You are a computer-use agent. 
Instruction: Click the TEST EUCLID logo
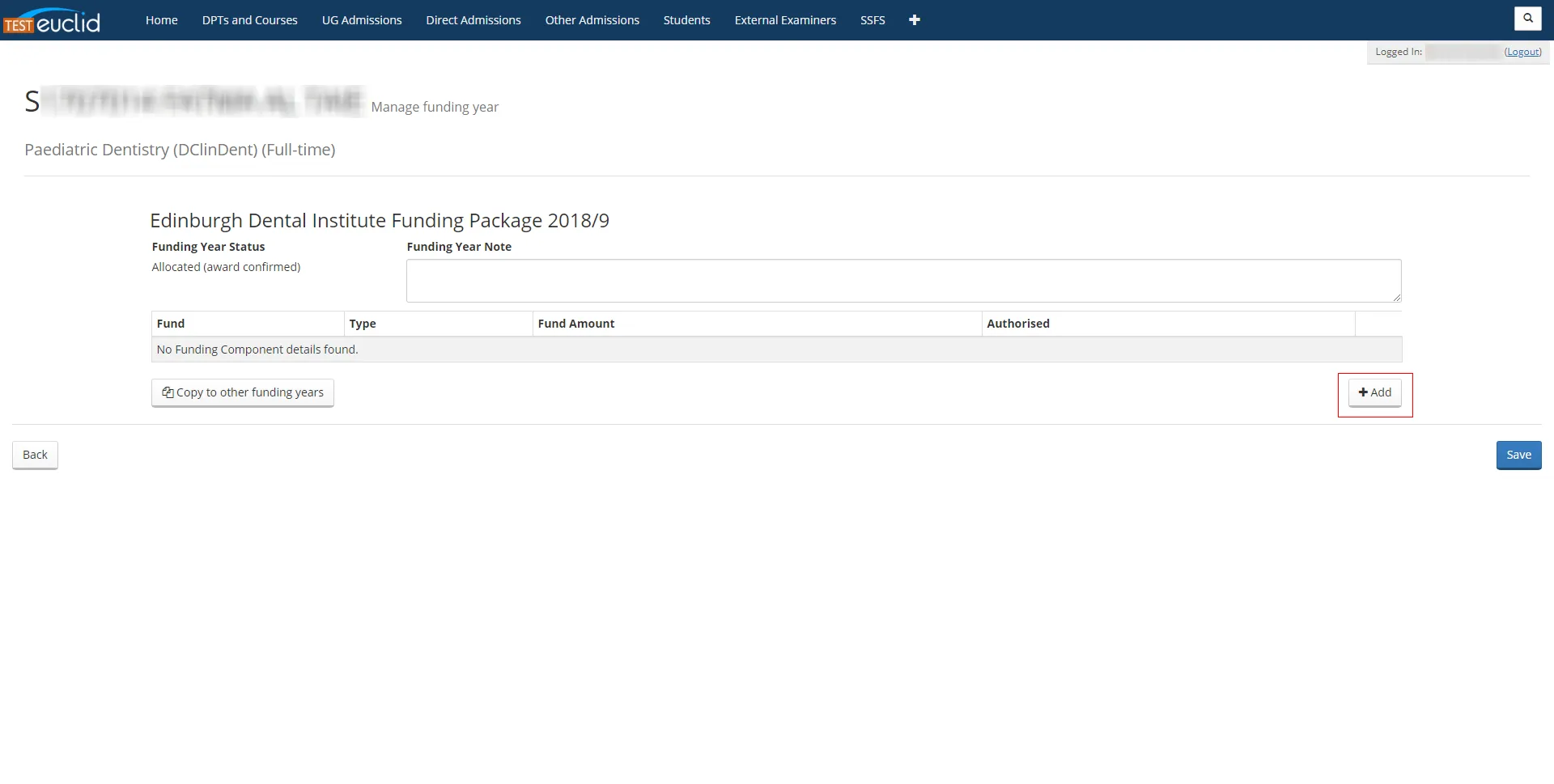point(52,21)
